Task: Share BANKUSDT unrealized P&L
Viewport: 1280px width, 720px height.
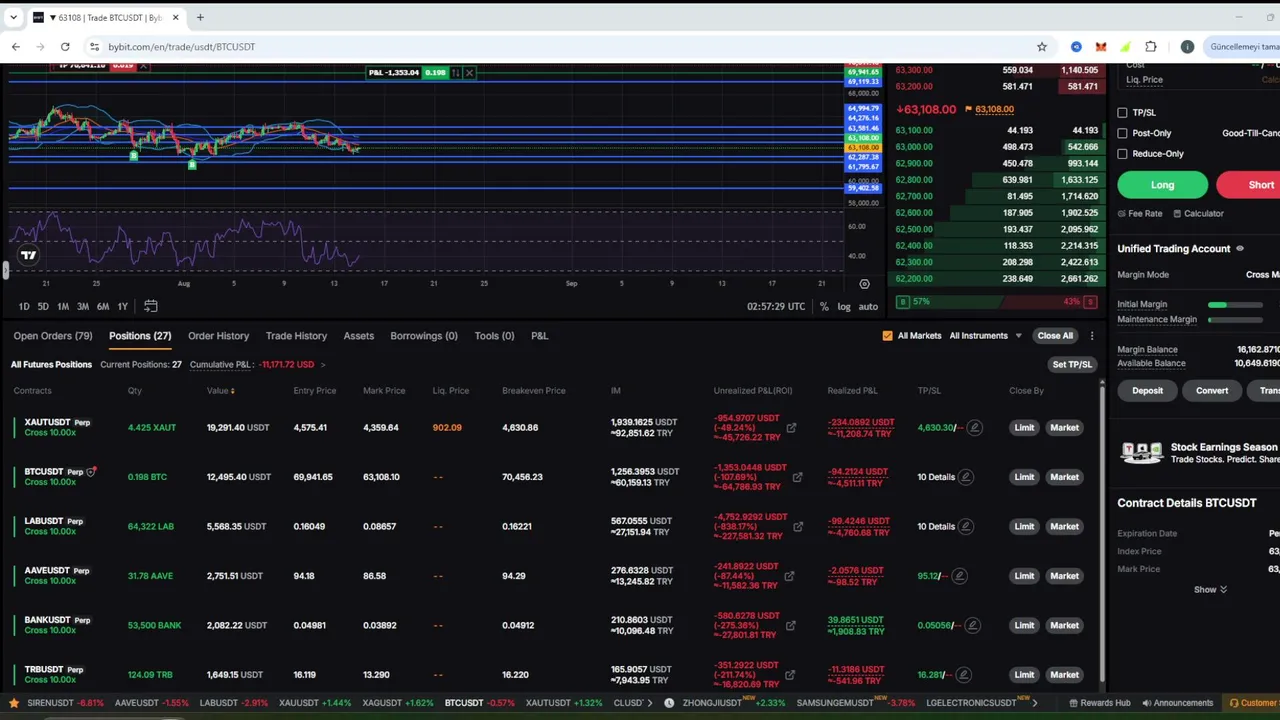Action: tap(791, 625)
